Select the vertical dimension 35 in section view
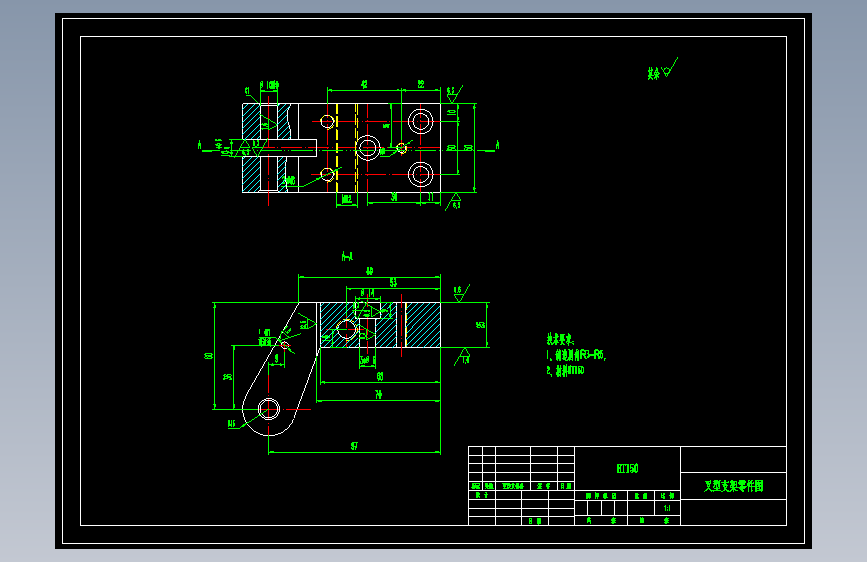 [x=227, y=377]
